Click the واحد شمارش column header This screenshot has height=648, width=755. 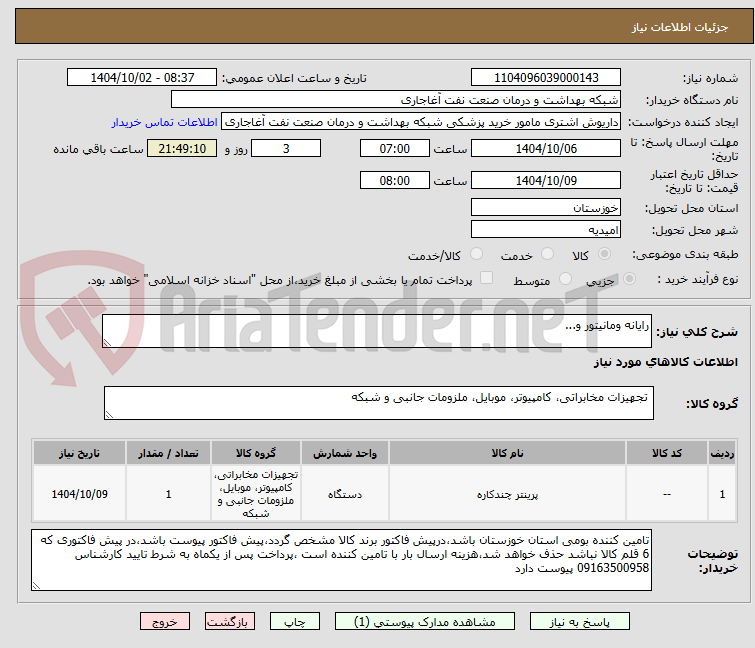point(345,453)
